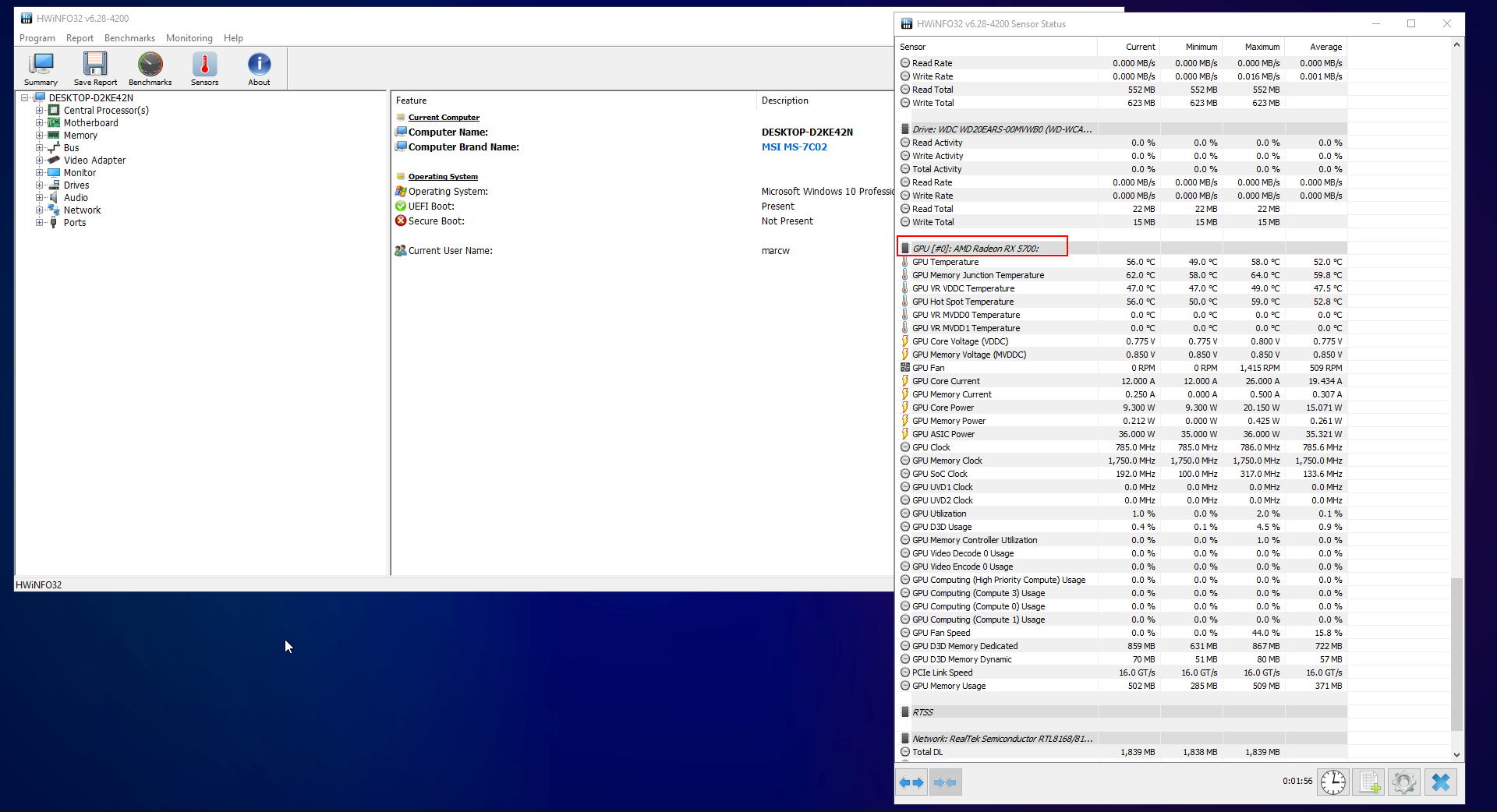Open the About info icon
Viewport: 1497px width, 812px height.
[259, 69]
